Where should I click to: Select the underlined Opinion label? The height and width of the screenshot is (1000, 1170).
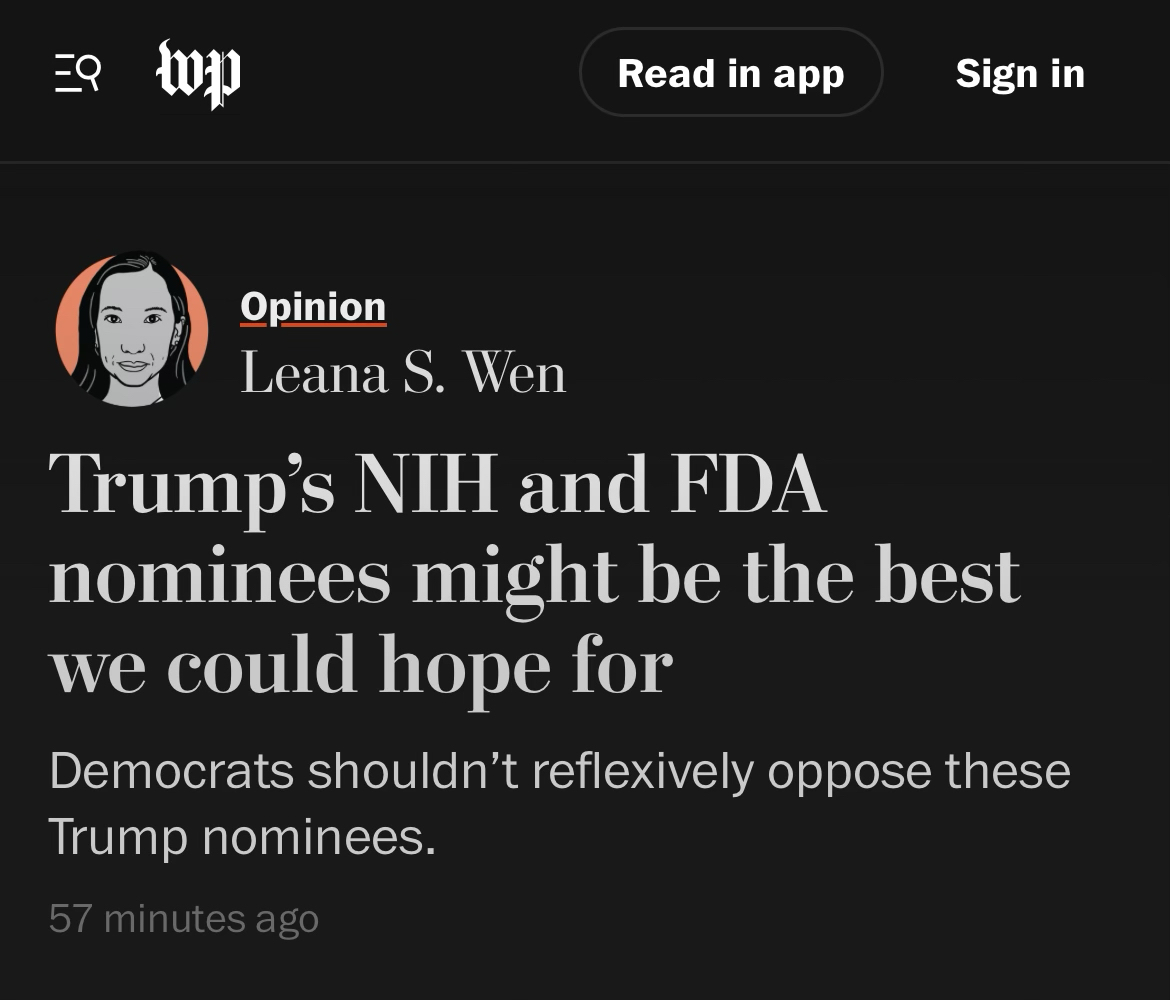point(313,307)
